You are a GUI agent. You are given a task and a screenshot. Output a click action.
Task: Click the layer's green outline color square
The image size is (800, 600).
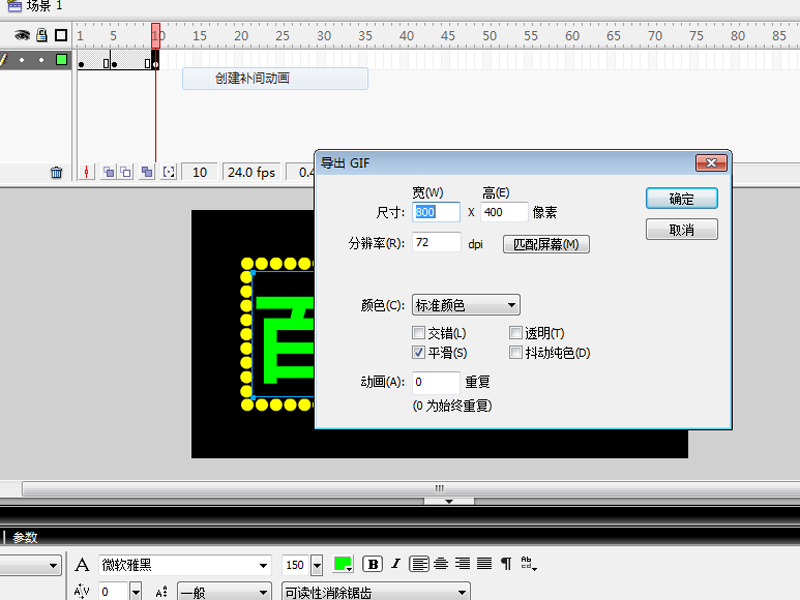coord(61,60)
